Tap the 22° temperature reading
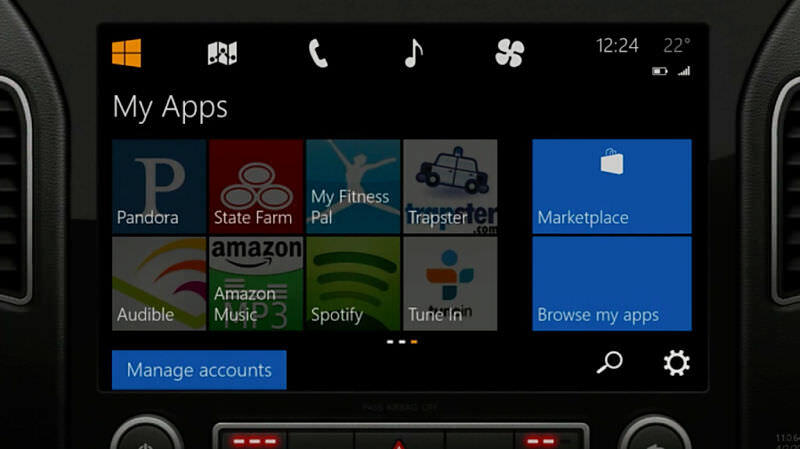The height and width of the screenshot is (449, 800). (677, 46)
